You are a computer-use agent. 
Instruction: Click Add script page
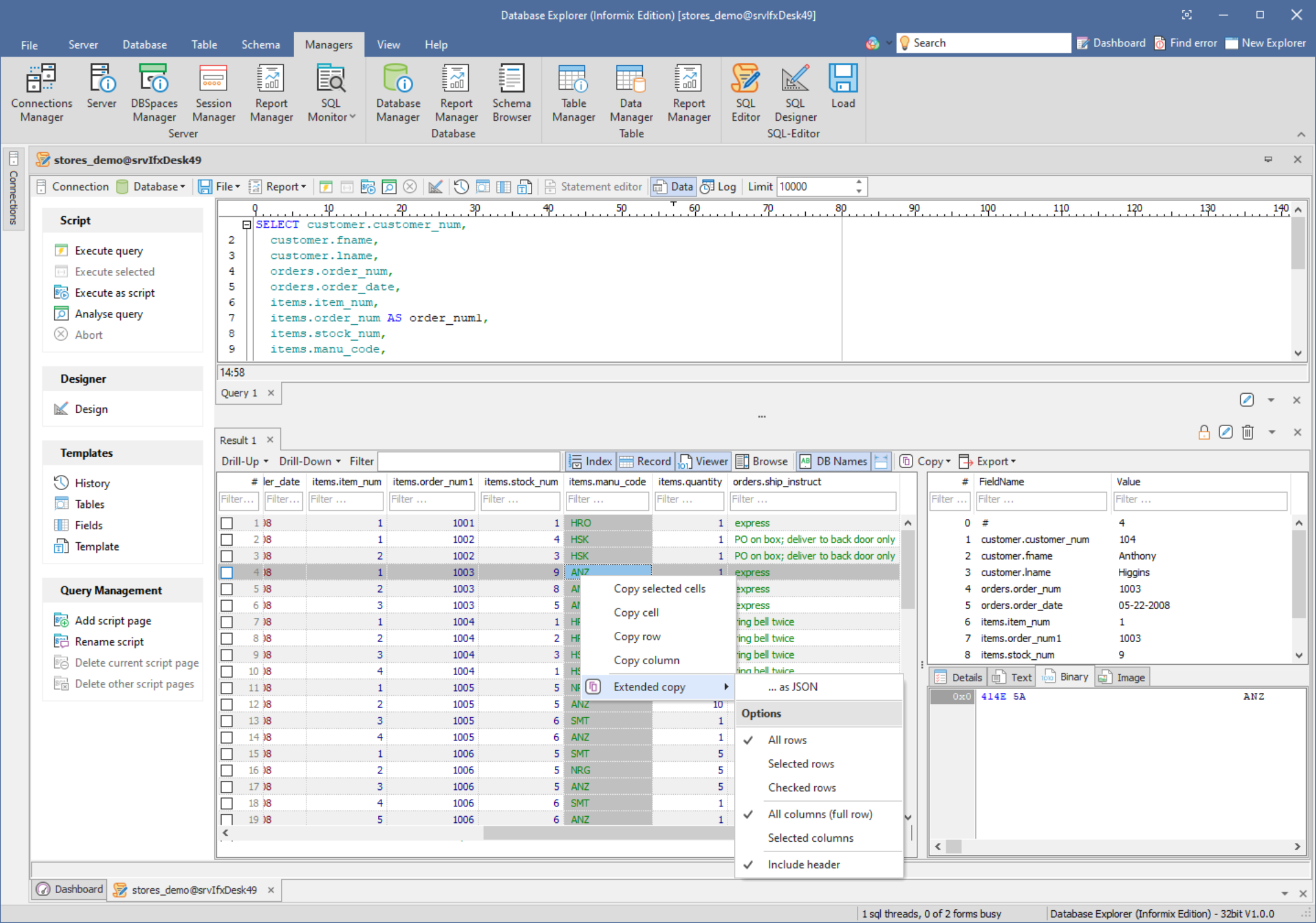click(103, 621)
